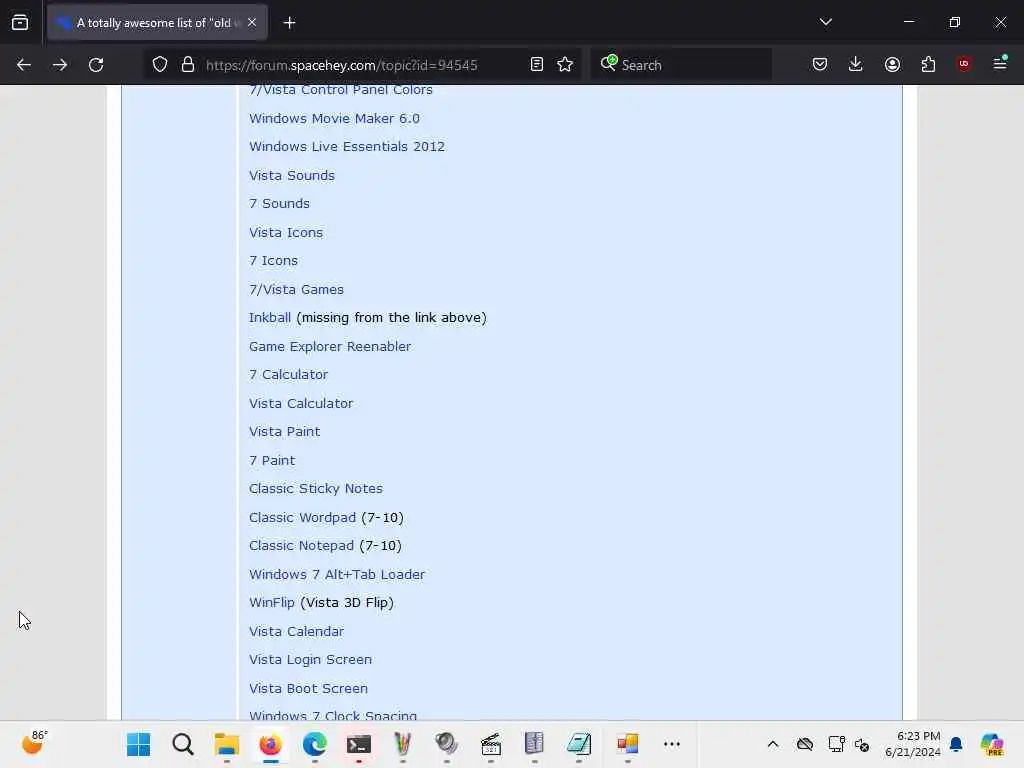Go forward one page

[59, 65]
